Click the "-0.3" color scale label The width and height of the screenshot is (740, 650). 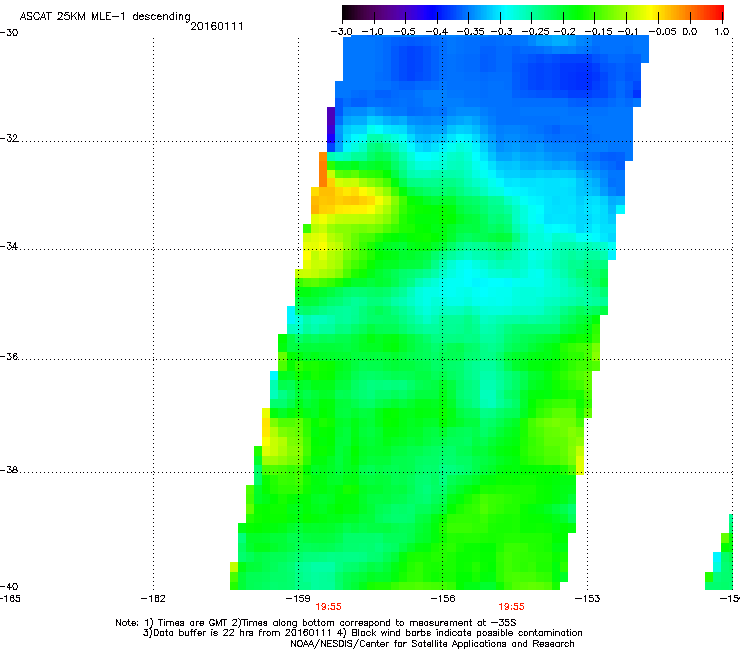coord(501,32)
